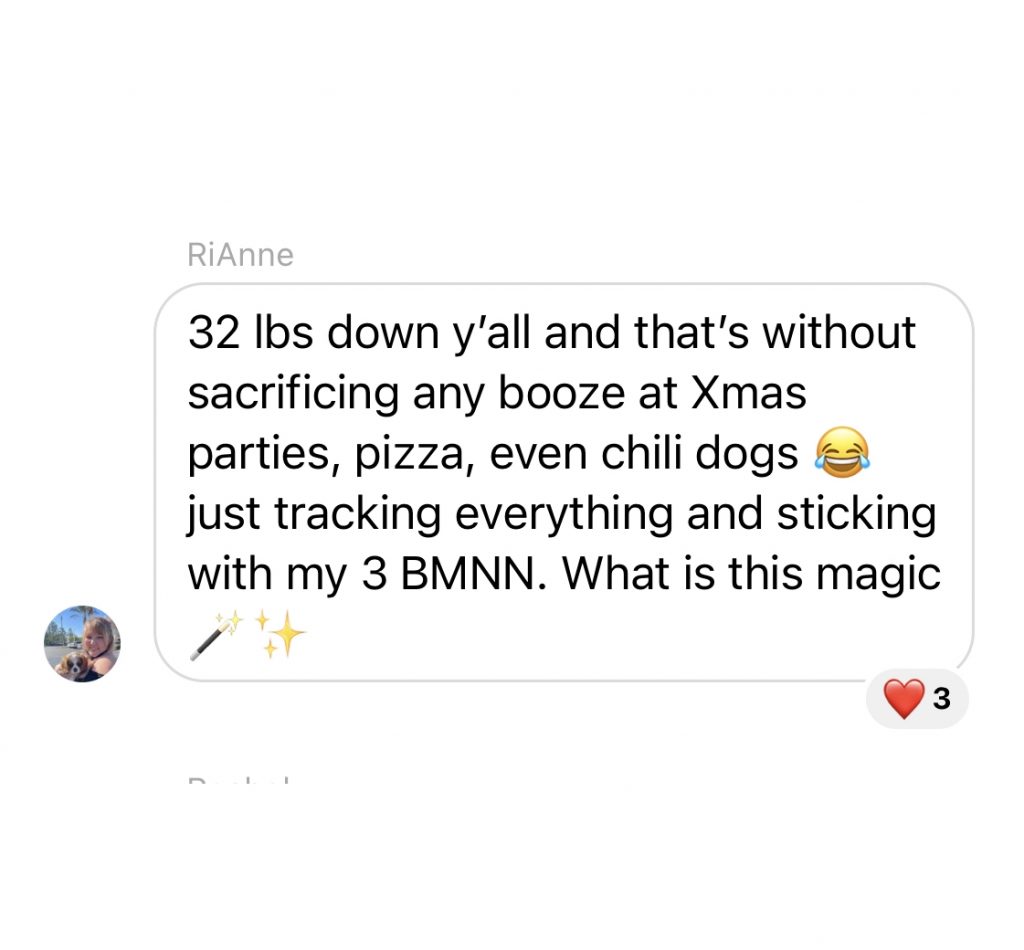The image size is (1024, 950).
Task: Click the word sacrificing in the message
Action: click(293, 394)
